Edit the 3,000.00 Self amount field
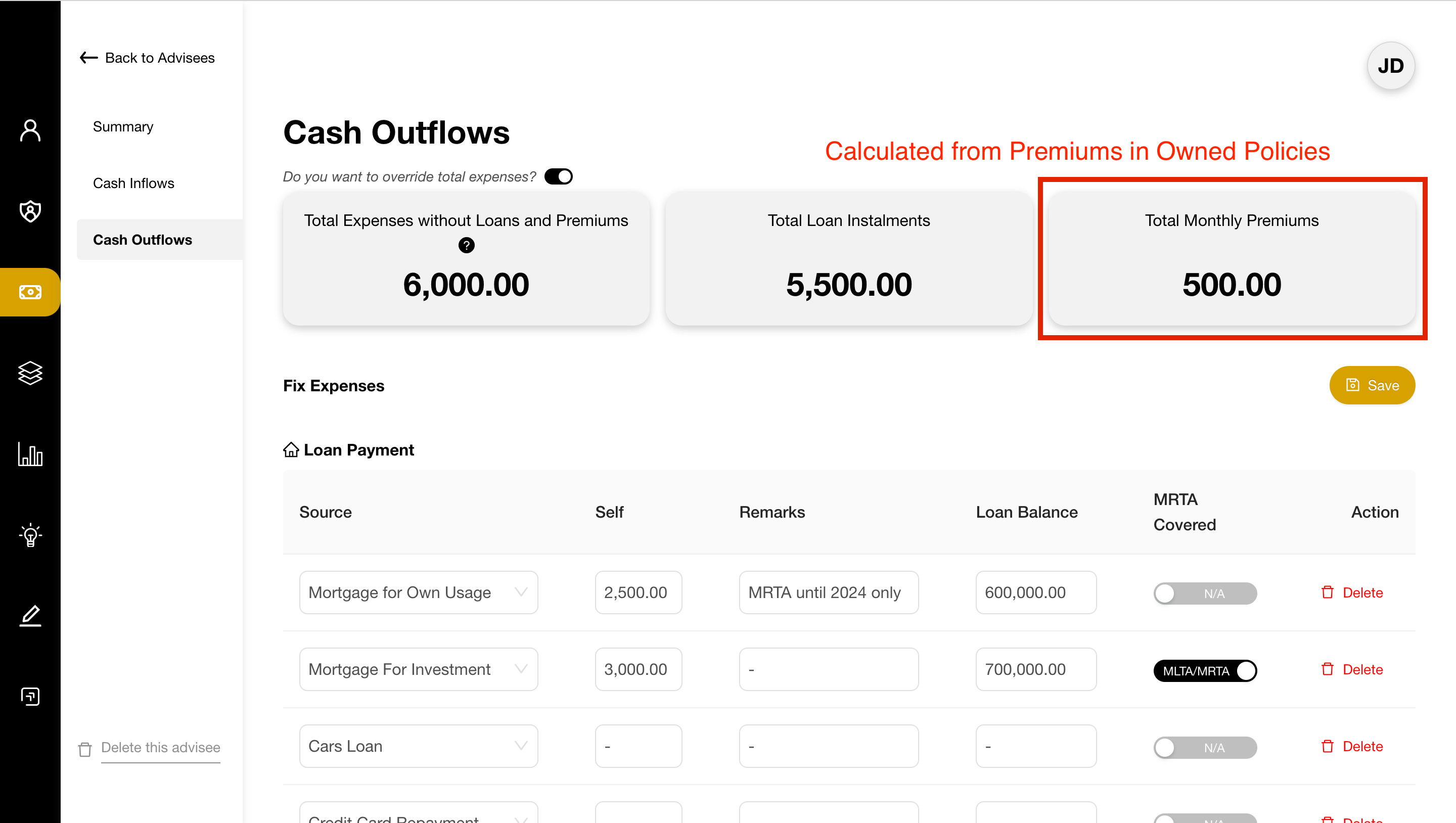Image resolution: width=1456 pixels, height=823 pixels. (638, 669)
